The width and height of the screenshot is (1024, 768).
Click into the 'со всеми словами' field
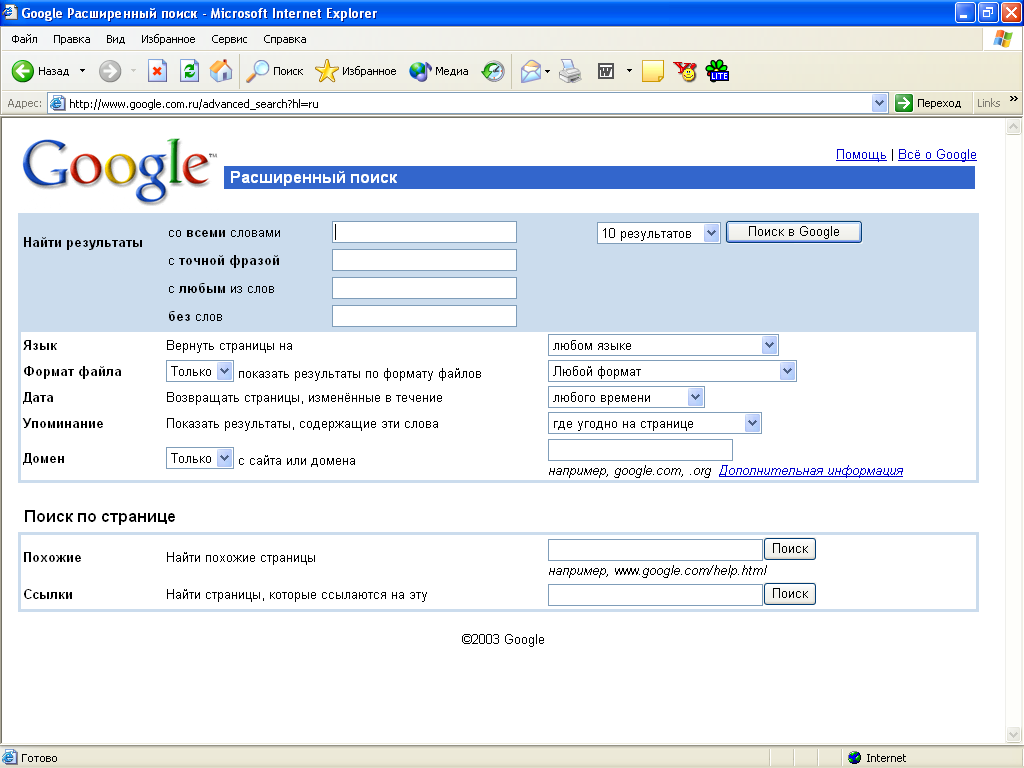coord(424,232)
